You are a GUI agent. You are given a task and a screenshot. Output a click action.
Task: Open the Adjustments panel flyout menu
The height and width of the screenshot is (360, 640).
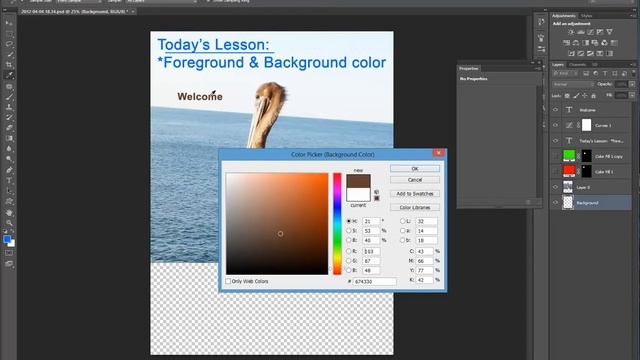click(x=633, y=16)
